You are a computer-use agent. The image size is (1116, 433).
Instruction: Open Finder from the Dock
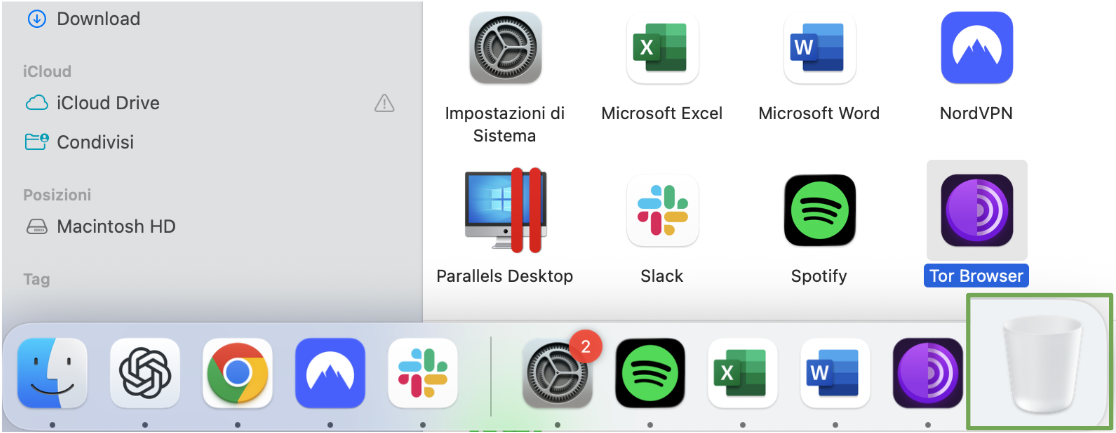pos(52,373)
